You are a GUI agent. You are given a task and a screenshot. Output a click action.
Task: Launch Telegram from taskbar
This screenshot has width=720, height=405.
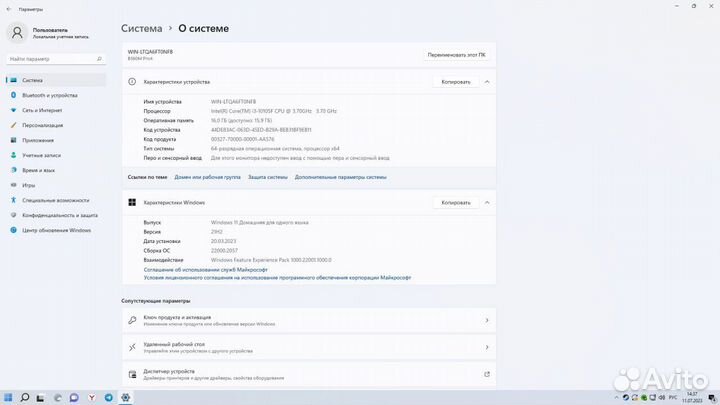108,397
